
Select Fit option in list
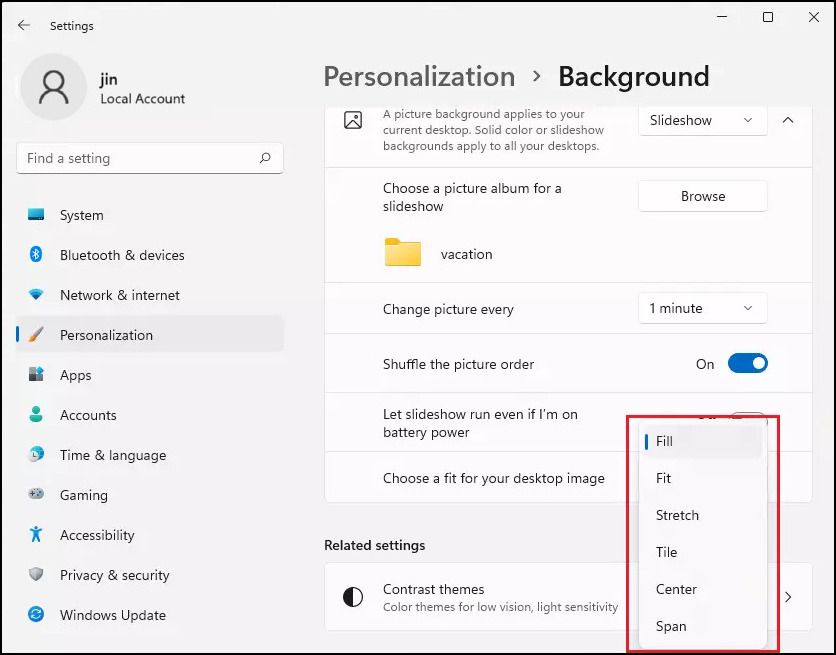(x=703, y=478)
